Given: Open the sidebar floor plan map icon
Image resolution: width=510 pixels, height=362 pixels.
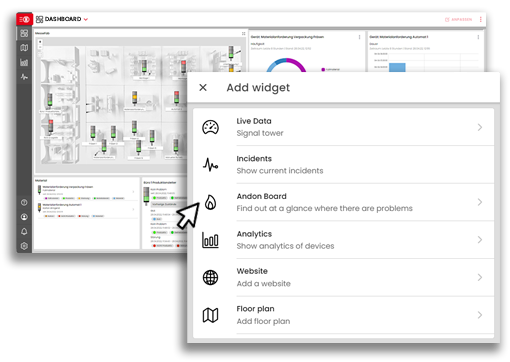Looking at the screenshot, I should coord(24,48).
